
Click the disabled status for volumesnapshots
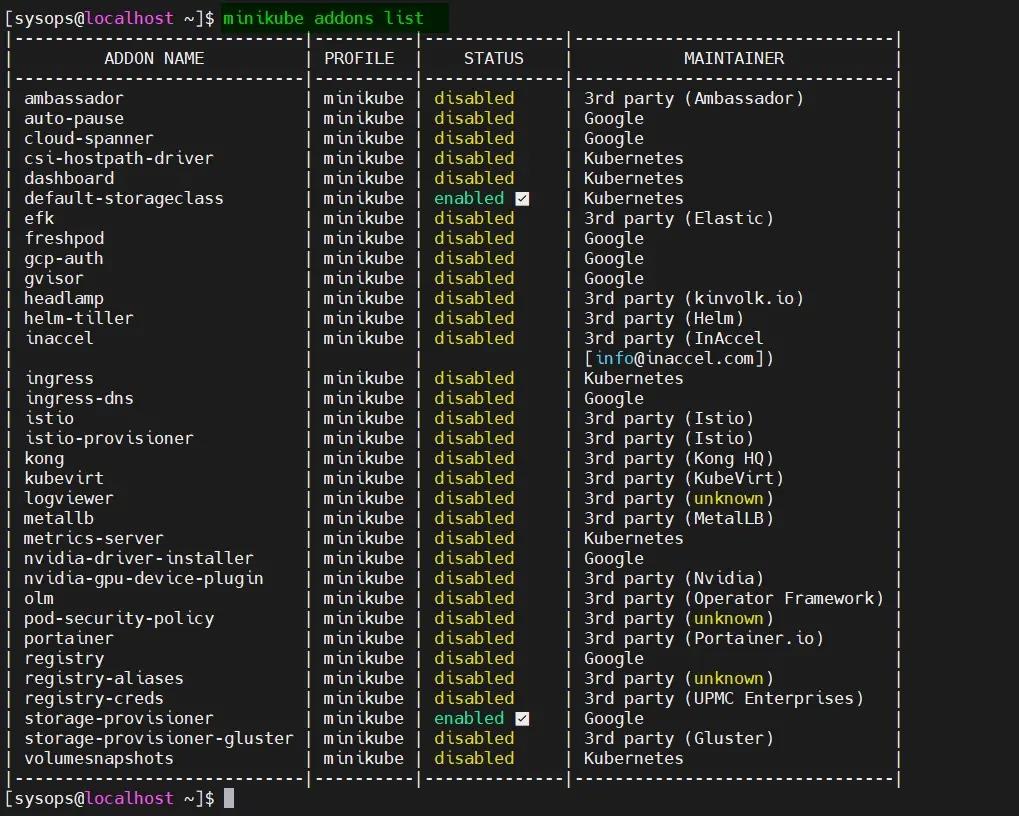click(474, 758)
